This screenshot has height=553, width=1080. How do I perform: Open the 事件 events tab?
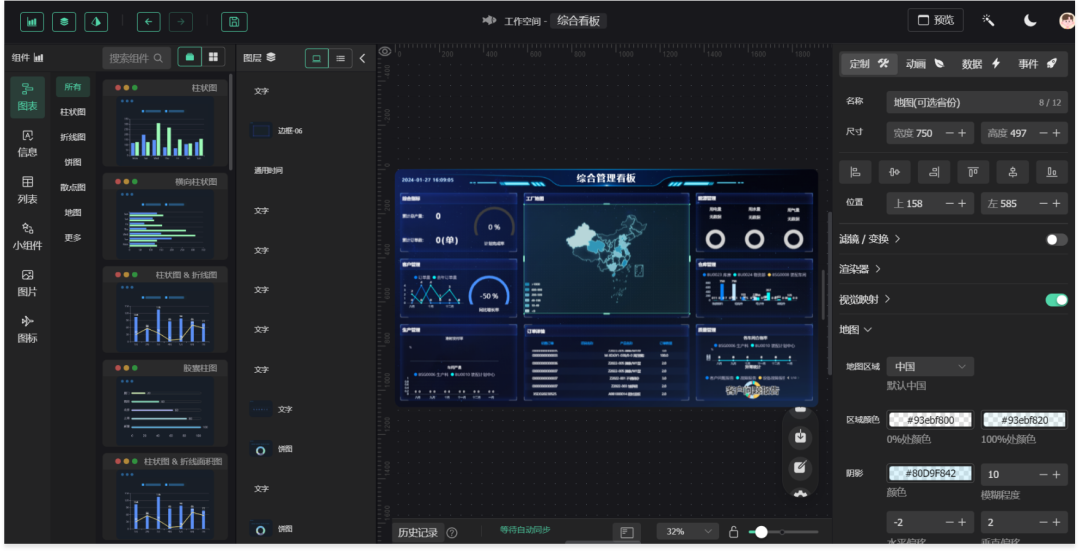click(x=1037, y=64)
